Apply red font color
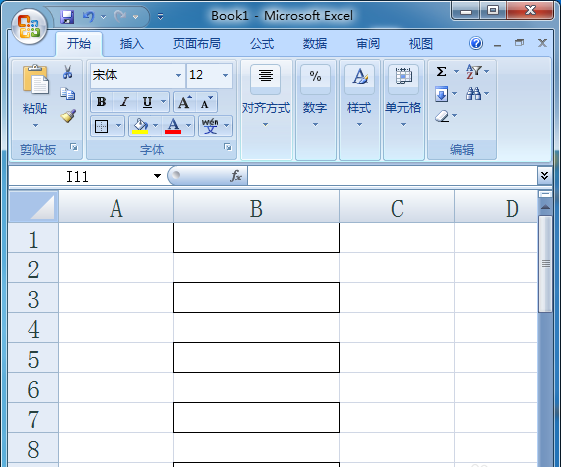This screenshot has width=561, height=467. coord(173,126)
